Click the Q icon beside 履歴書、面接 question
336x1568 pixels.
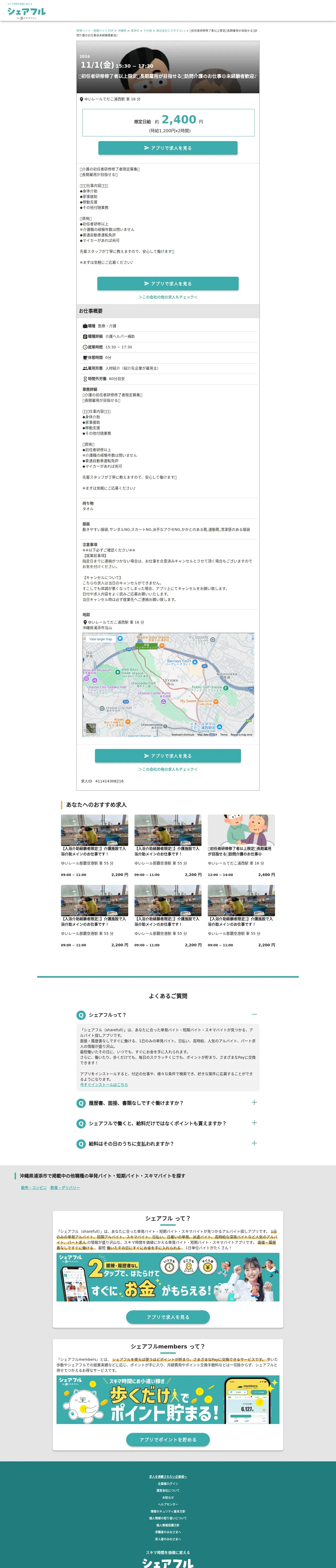click(81, 1103)
